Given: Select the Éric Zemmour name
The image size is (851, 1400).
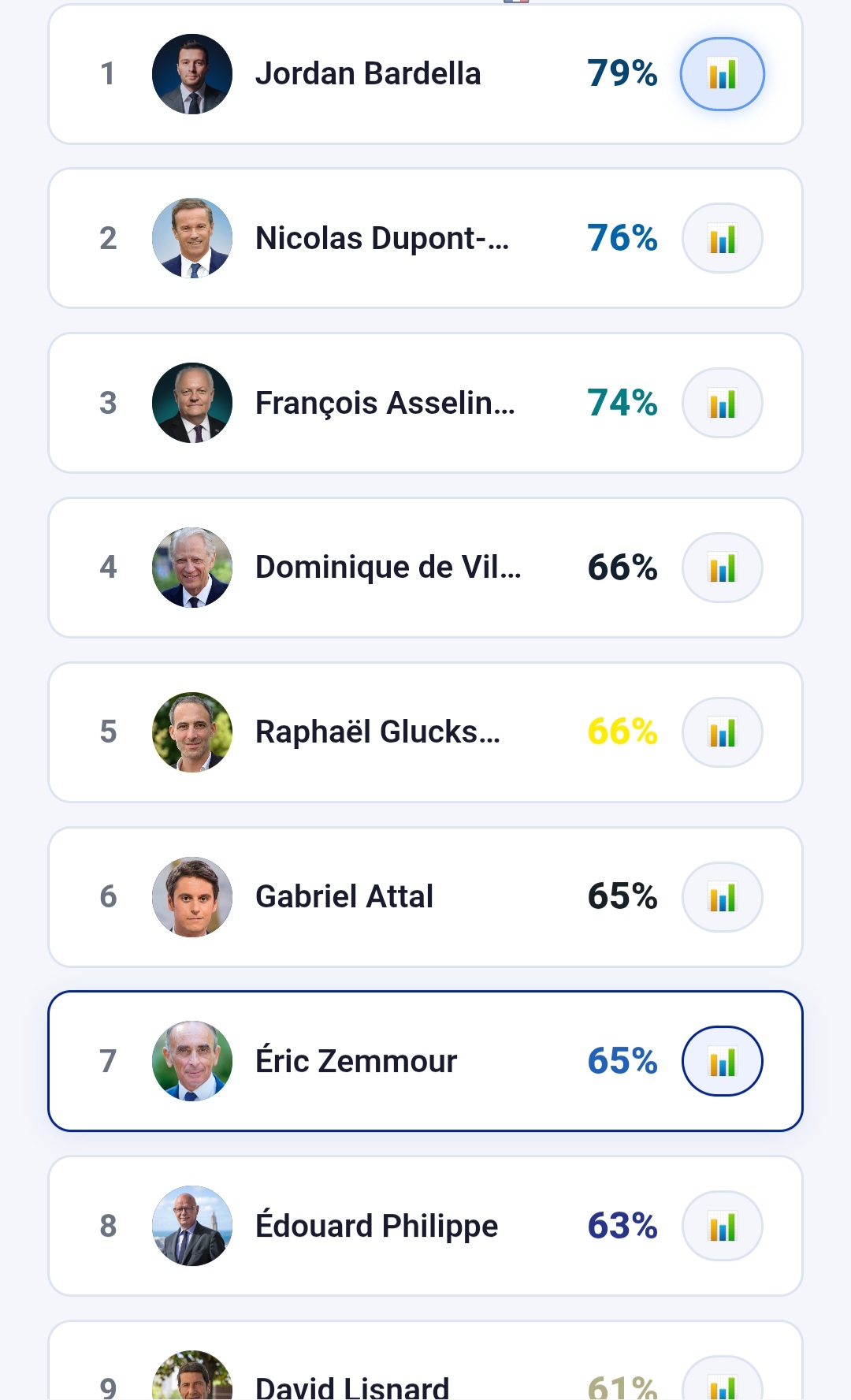Looking at the screenshot, I should [x=356, y=1061].
